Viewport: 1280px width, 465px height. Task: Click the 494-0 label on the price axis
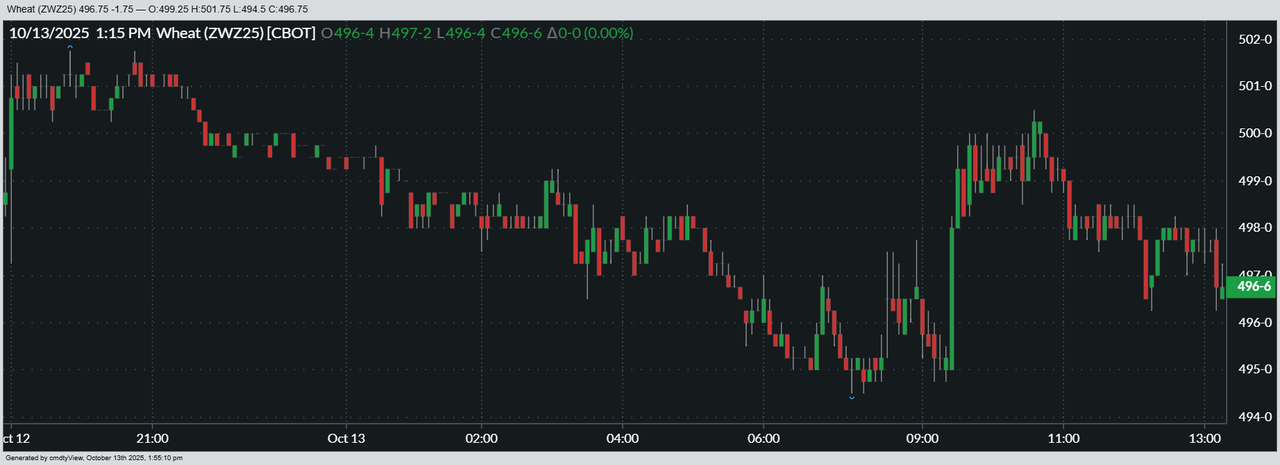(x=1254, y=417)
